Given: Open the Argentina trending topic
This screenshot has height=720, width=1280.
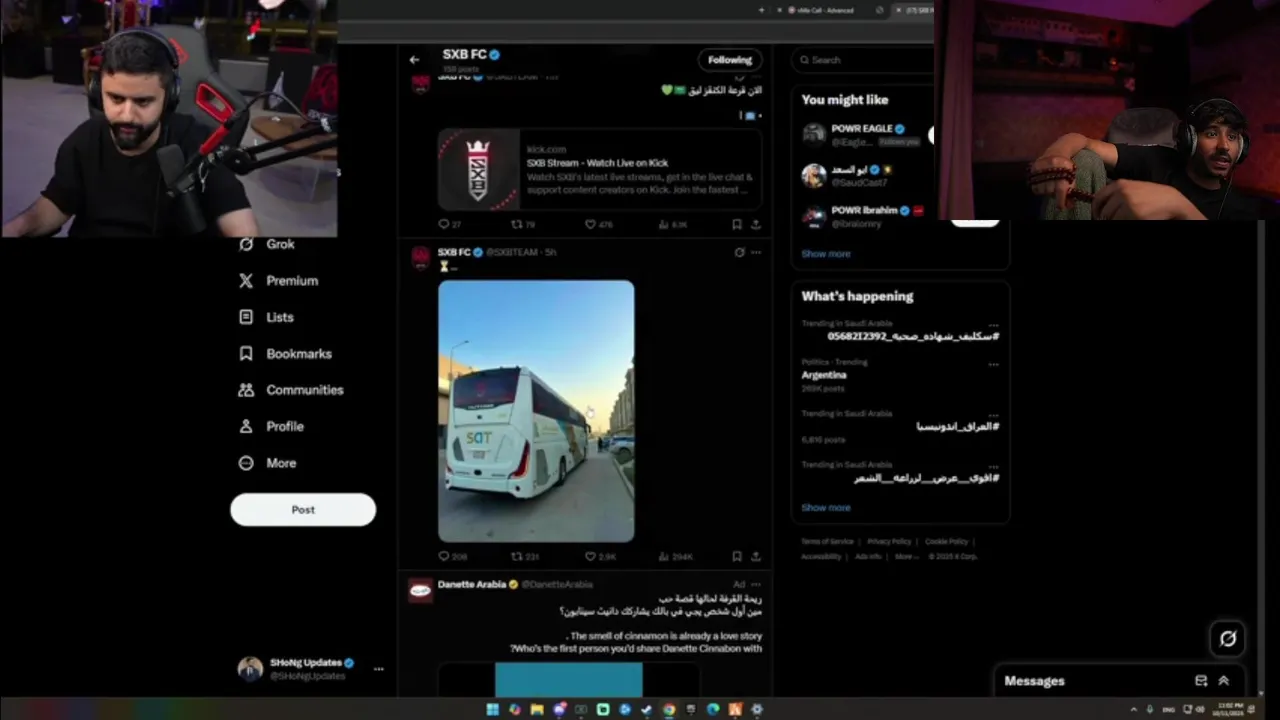Looking at the screenshot, I should [x=824, y=375].
